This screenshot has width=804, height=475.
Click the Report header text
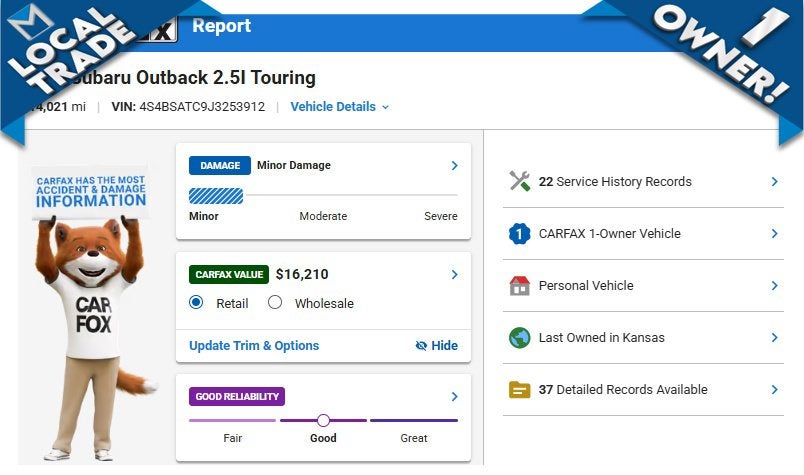[x=222, y=26]
